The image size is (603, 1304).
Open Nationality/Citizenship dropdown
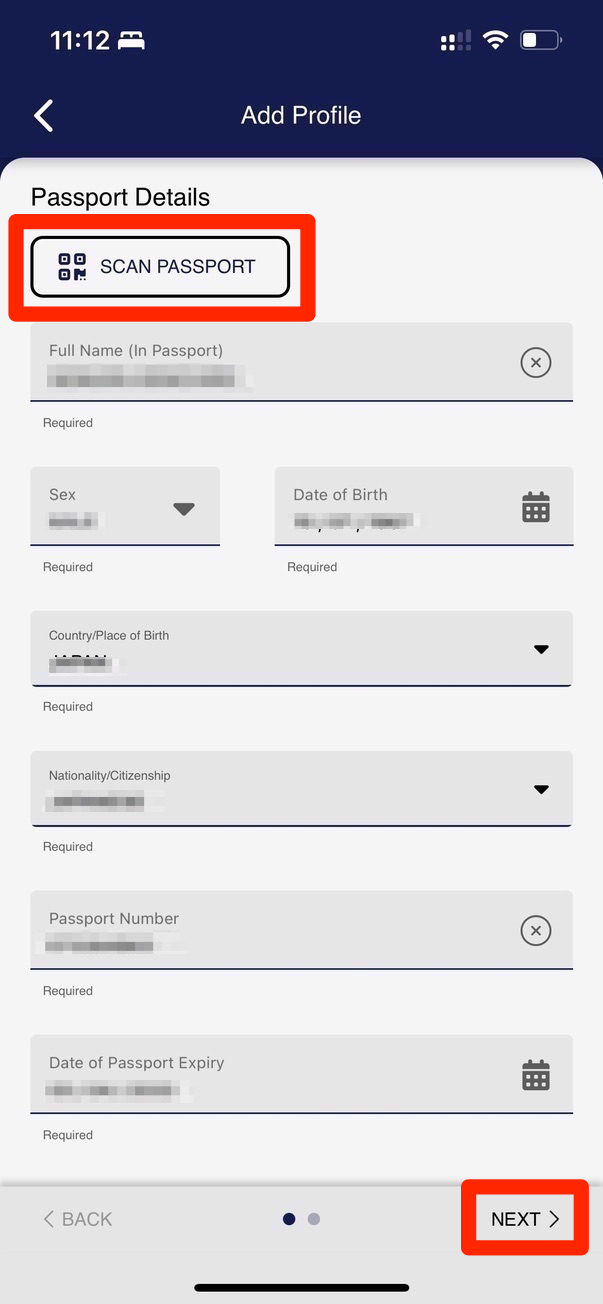541,789
